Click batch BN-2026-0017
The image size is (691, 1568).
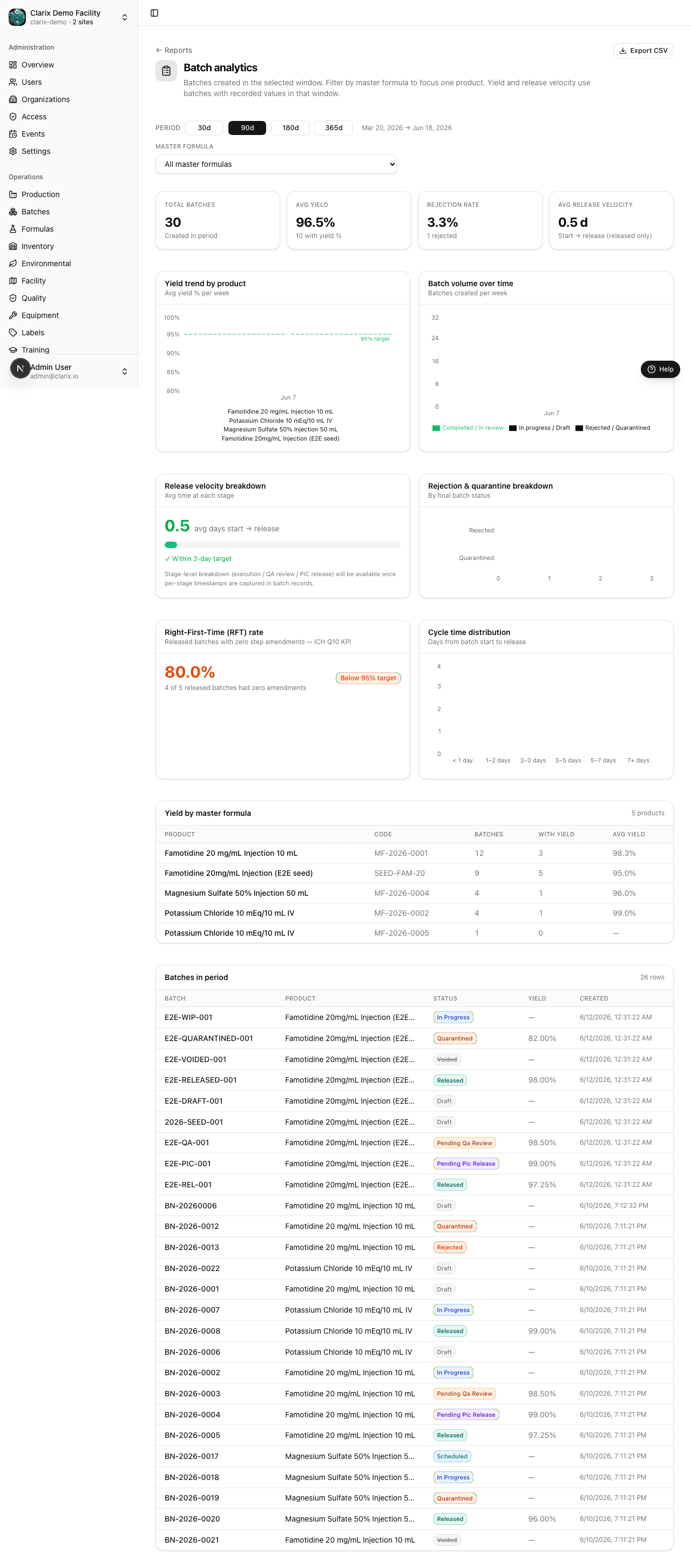click(192, 1456)
